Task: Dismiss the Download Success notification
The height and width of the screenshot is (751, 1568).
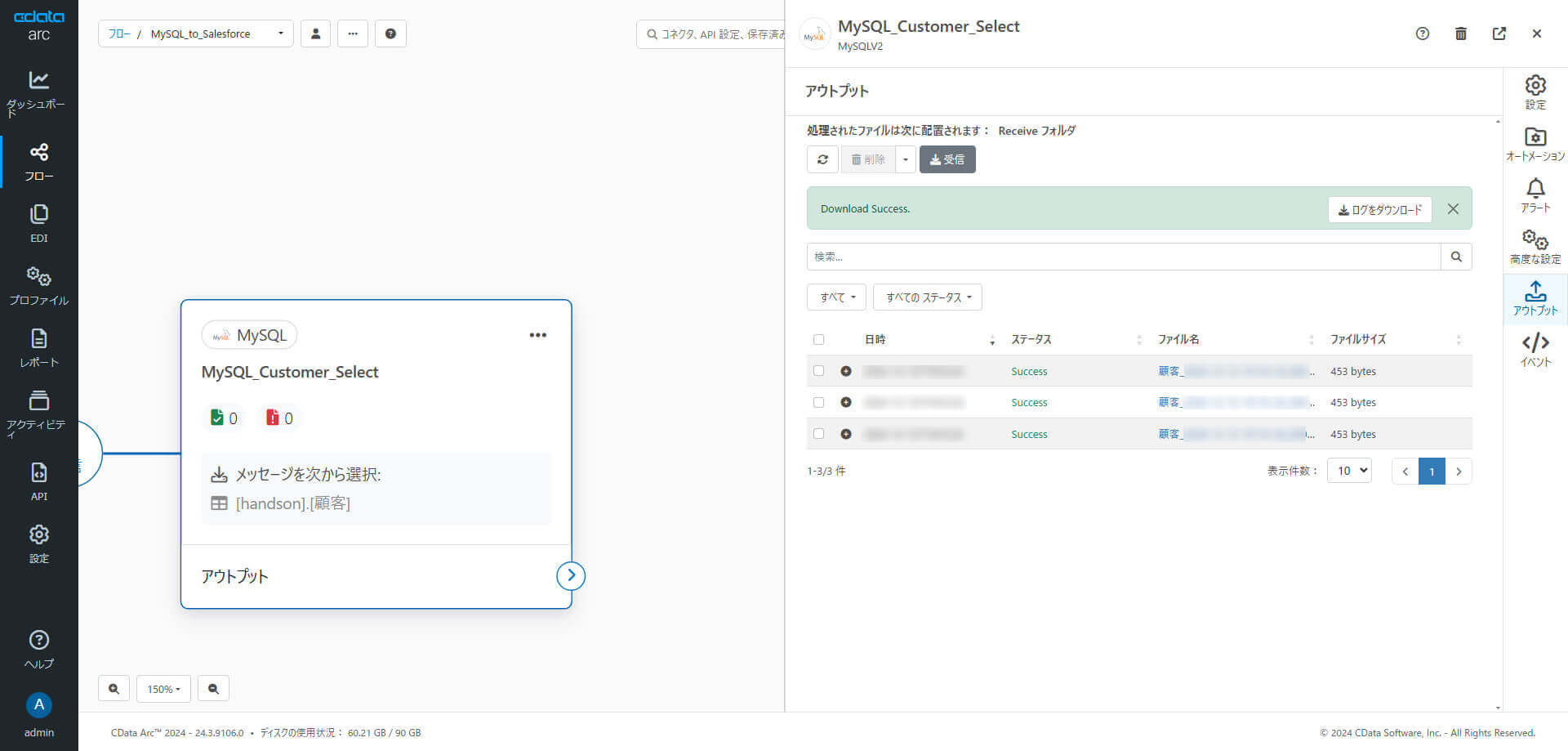Action: [x=1453, y=208]
